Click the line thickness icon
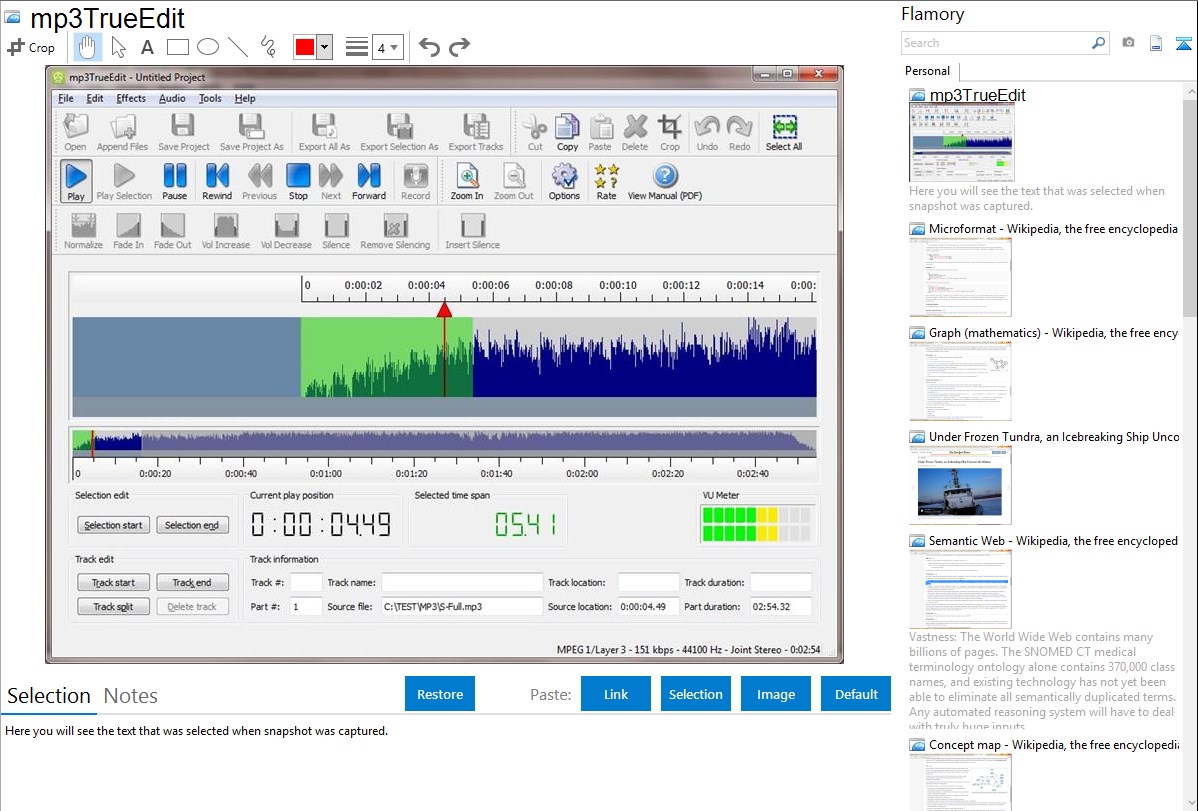 [357, 47]
